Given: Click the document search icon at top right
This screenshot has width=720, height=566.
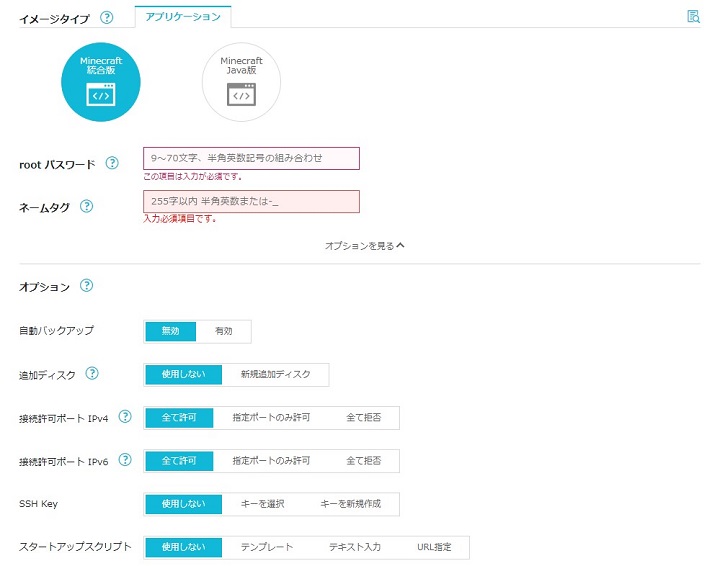Looking at the screenshot, I should pos(693,17).
